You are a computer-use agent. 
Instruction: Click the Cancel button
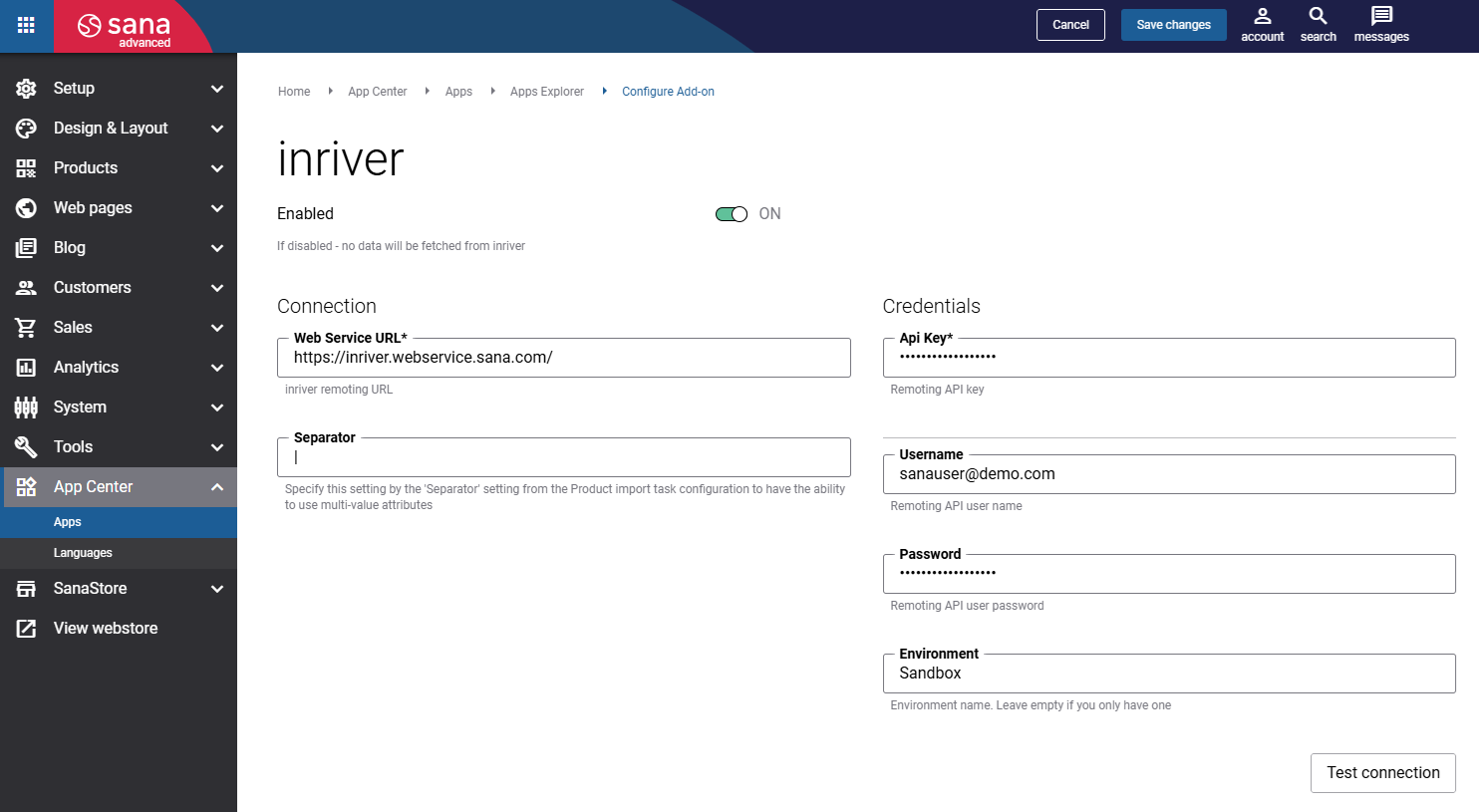pos(1070,25)
